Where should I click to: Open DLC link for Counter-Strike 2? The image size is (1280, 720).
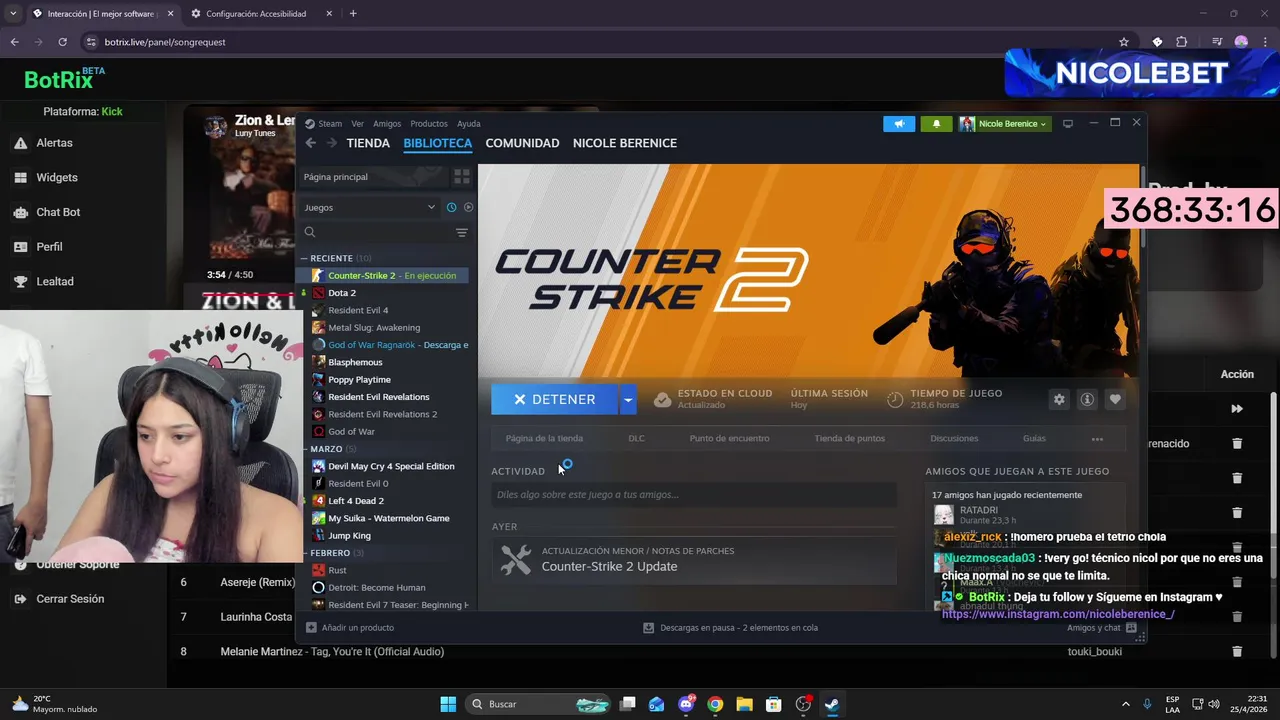click(636, 438)
